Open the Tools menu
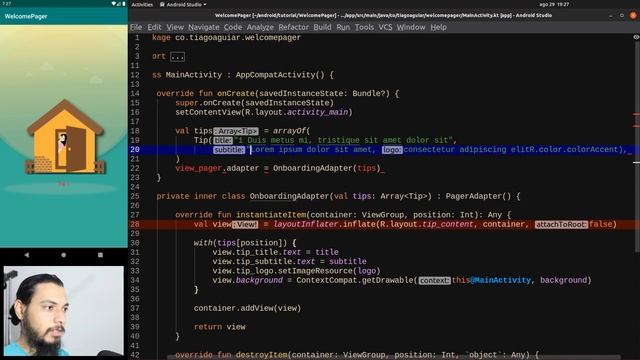This screenshot has height=360, width=640. pyautogui.click(x=364, y=27)
